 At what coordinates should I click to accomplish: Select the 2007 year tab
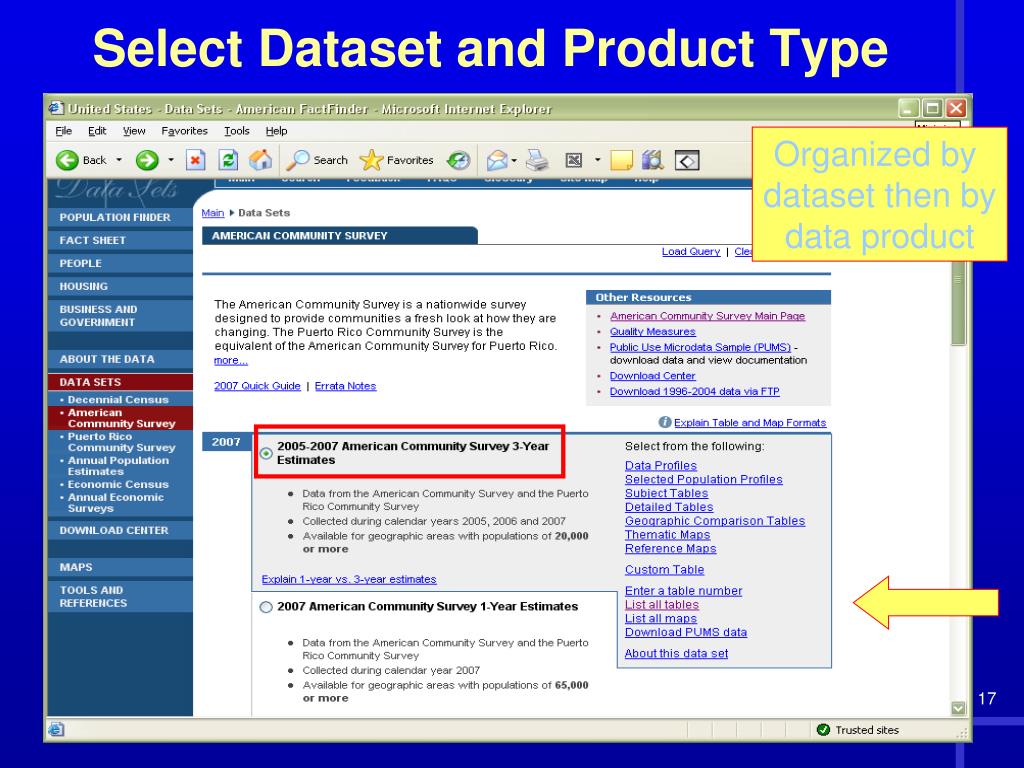pyautogui.click(x=227, y=442)
